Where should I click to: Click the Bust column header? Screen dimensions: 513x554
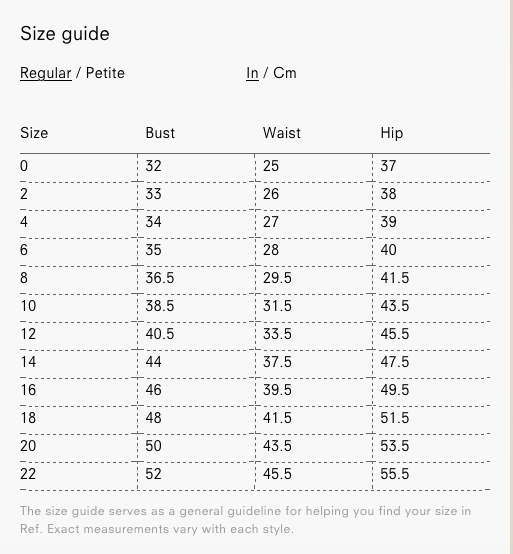[x=160, y=133]
